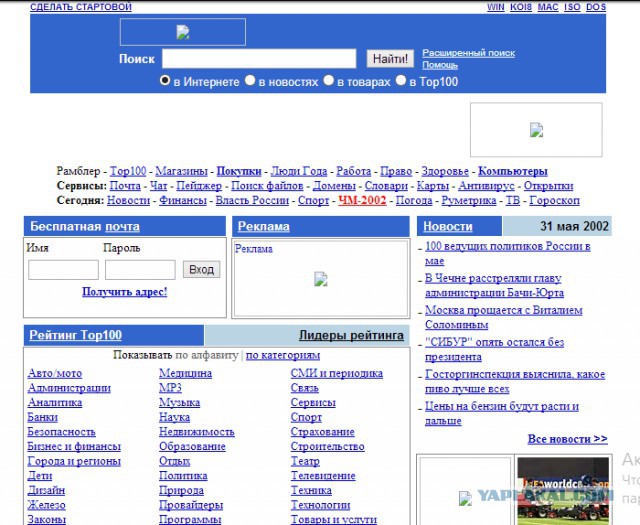Open the Лидеры рейтинга link

pos(351,335)
